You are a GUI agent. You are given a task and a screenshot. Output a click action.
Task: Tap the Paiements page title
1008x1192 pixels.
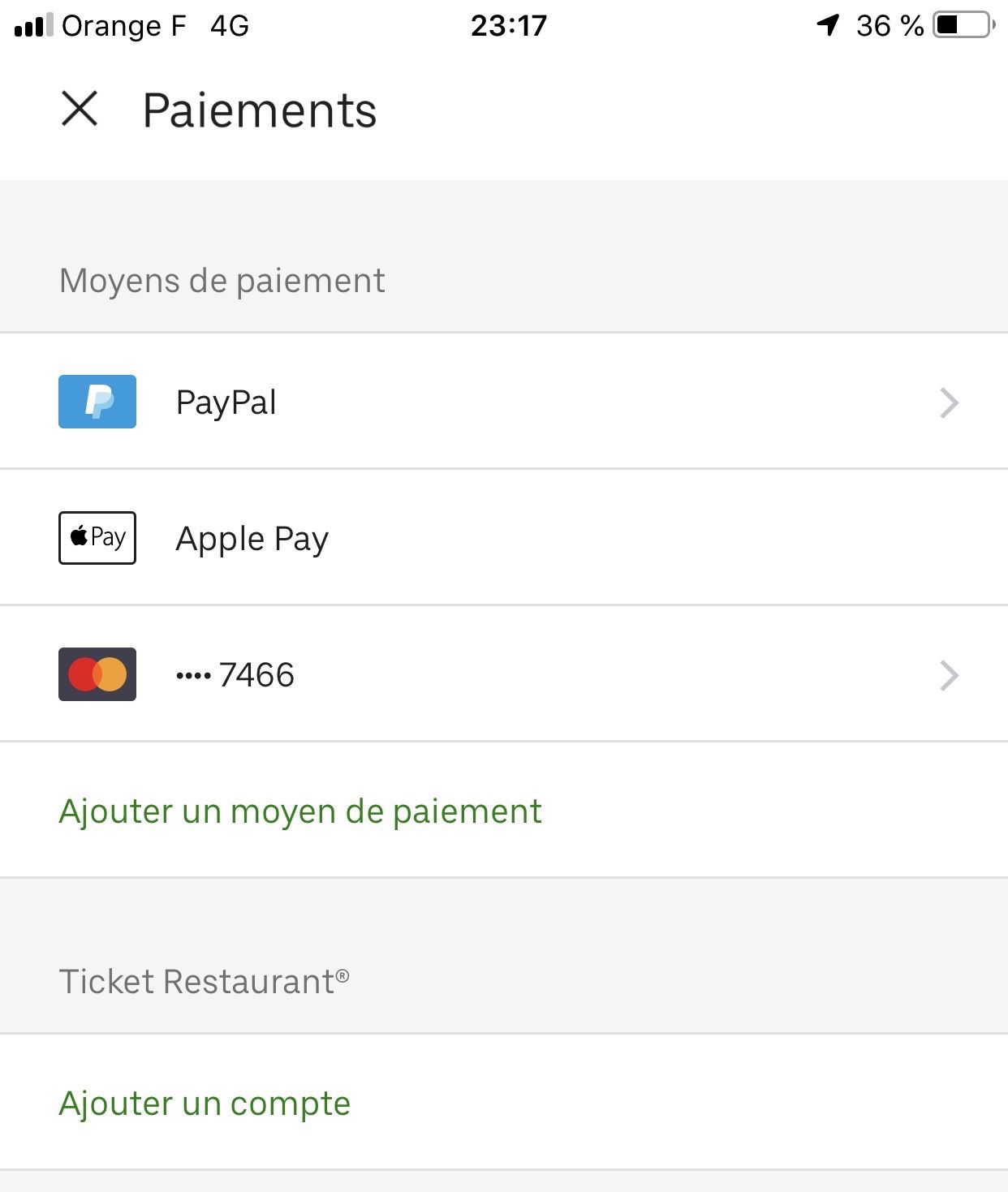coord(260,110)
